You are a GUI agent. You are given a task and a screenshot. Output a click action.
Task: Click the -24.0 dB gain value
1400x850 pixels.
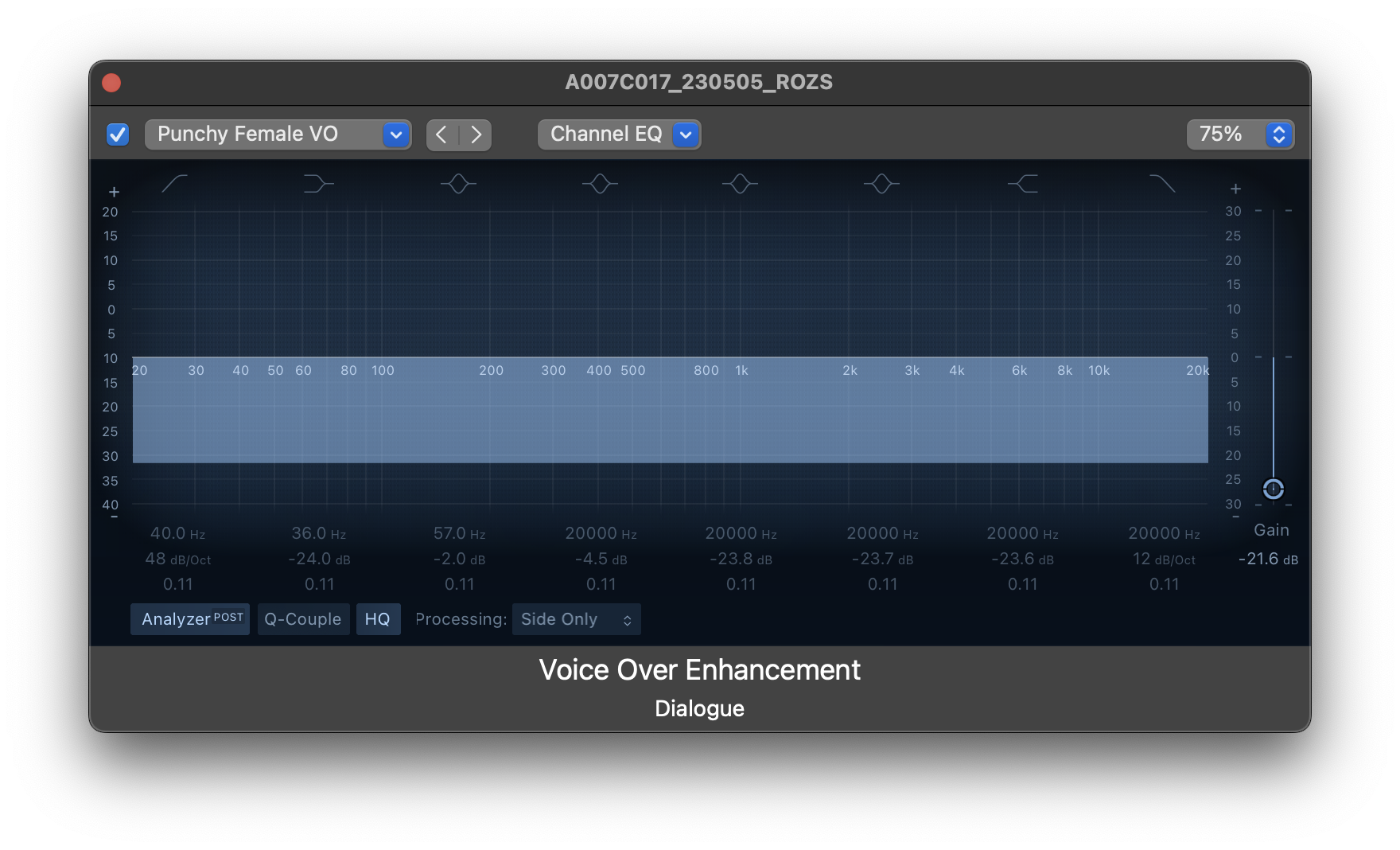pyautogui.click(x=319, y=559)
